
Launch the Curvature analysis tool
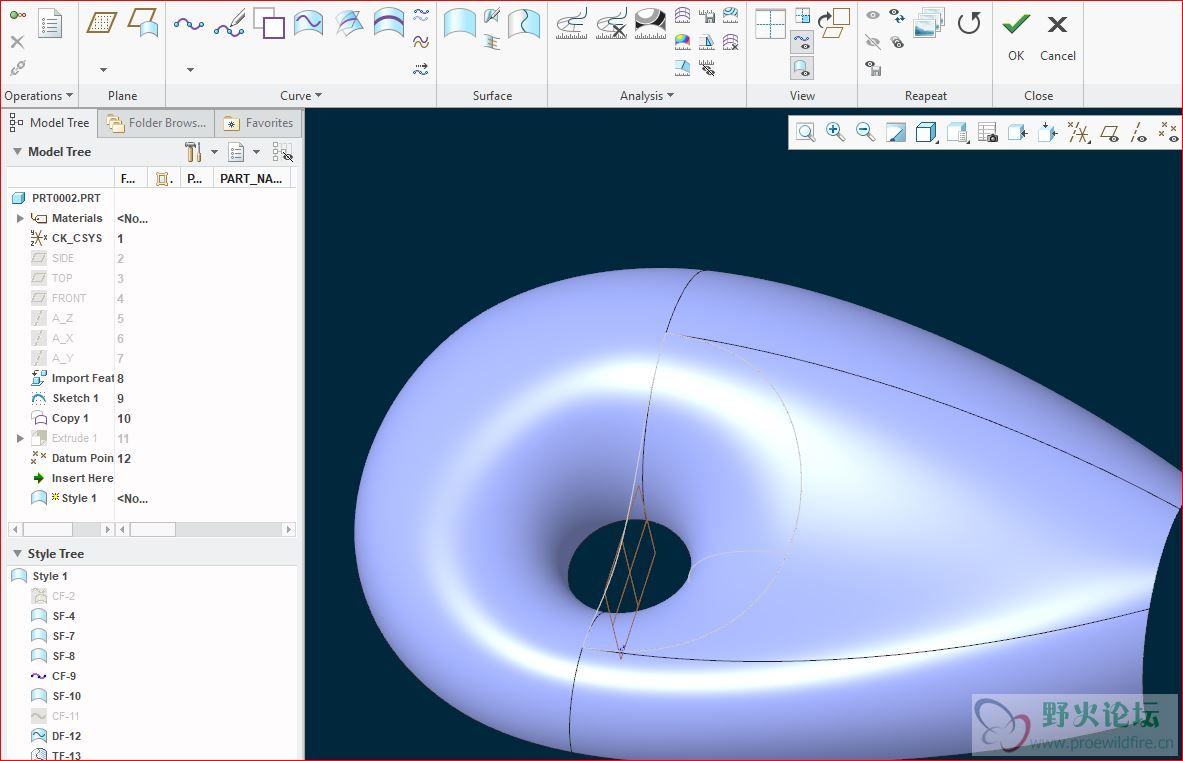pyautogui.click(x=571, y=24)
